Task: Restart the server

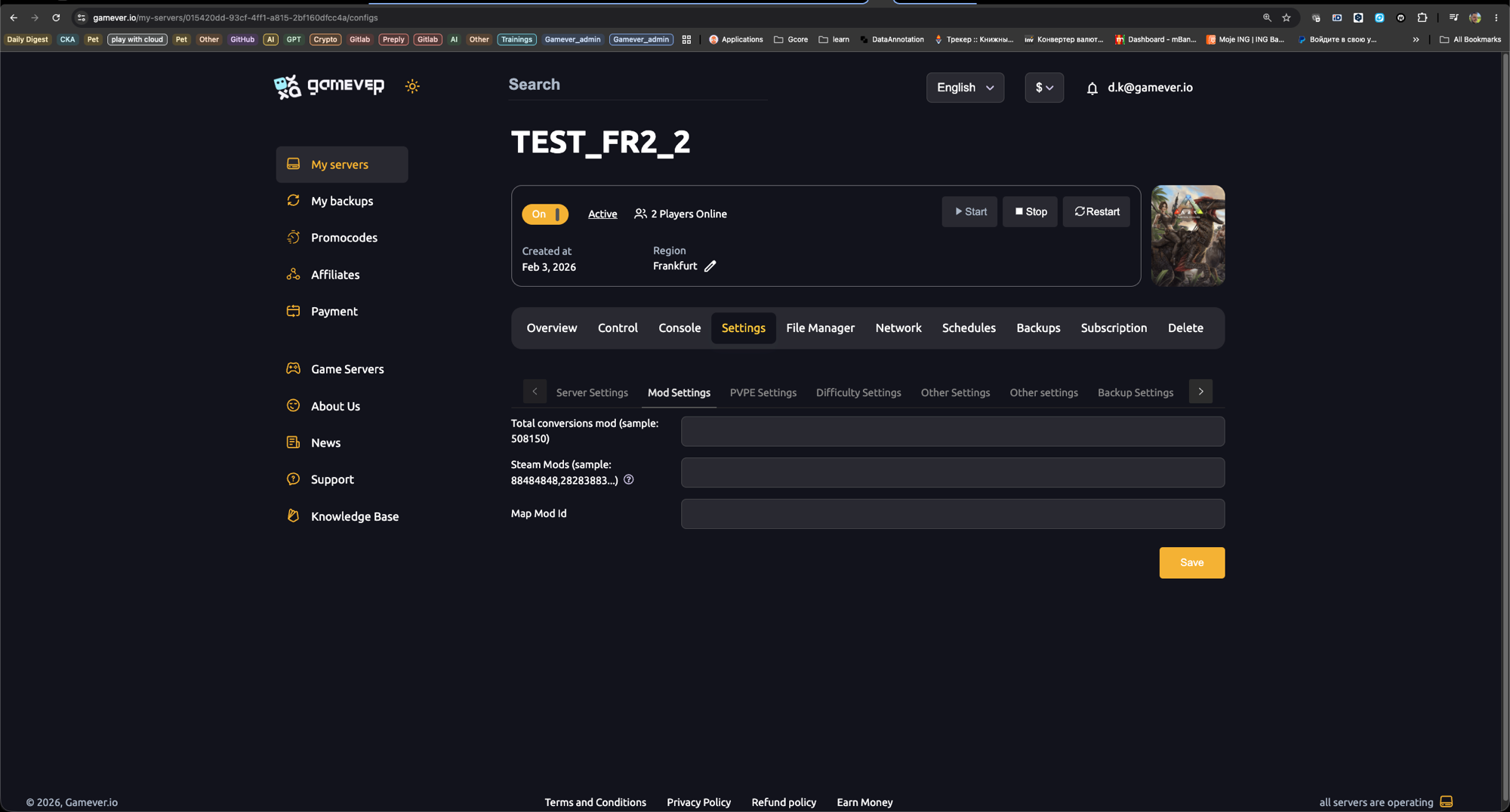Action: click(1096, 212)
